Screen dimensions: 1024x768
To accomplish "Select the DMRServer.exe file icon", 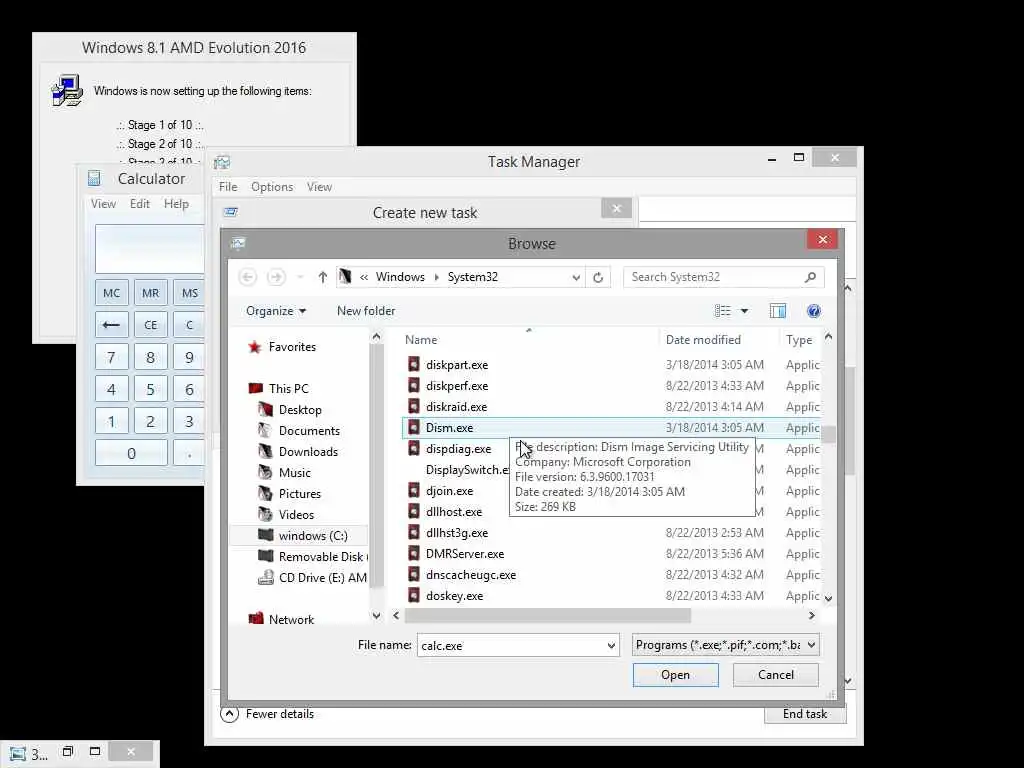I will click(x=413, y=553).
